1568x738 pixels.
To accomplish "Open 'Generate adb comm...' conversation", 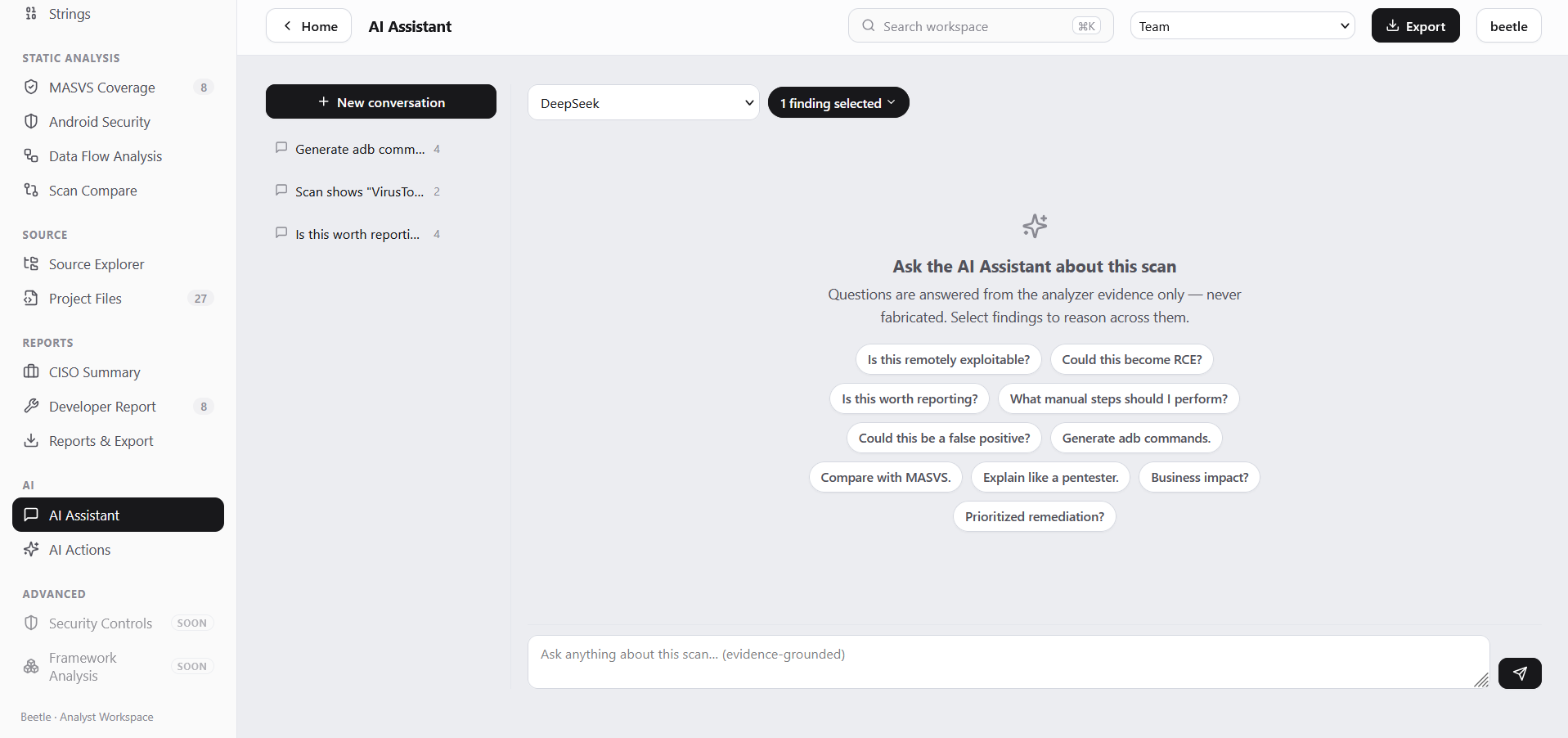I will (360, 149).
